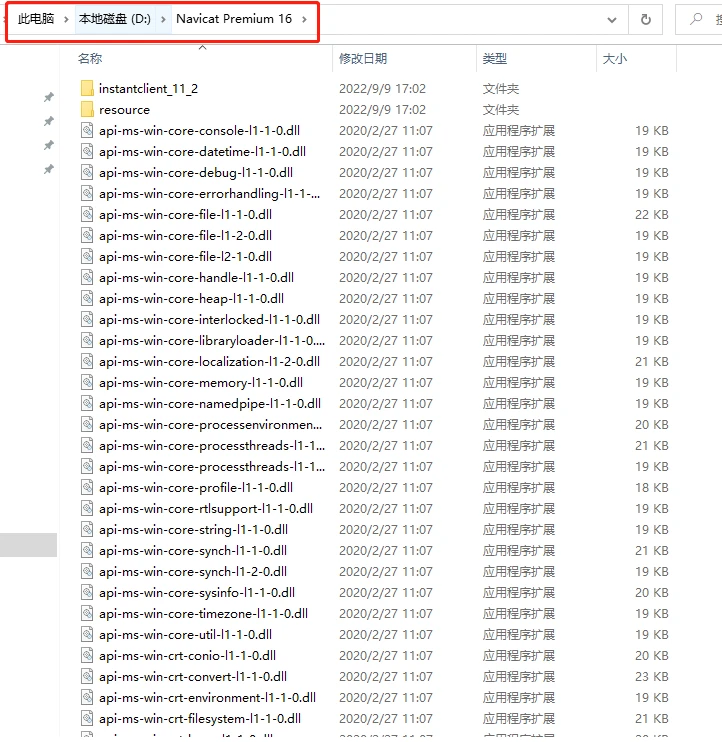
Task: Expand the chevron after 此电脑
Action: coord(66,19)
